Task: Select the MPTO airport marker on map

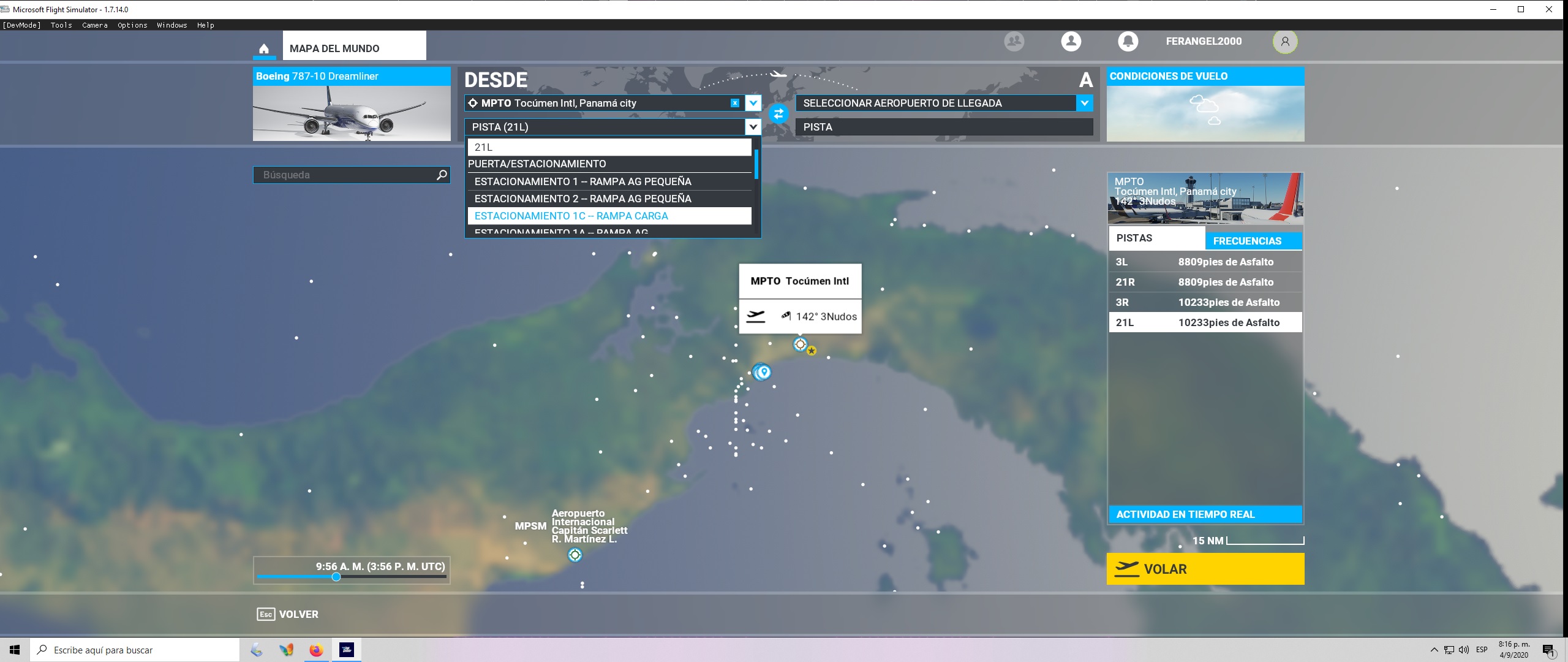Action: 800,344
